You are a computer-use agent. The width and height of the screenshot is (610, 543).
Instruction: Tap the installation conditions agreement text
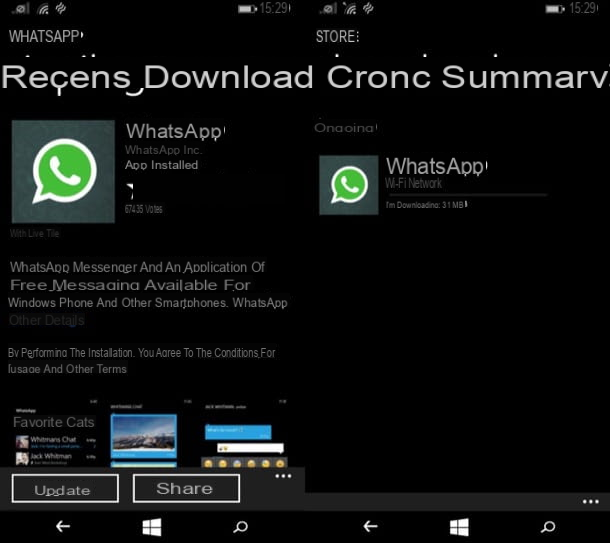(x=142, y=361)
